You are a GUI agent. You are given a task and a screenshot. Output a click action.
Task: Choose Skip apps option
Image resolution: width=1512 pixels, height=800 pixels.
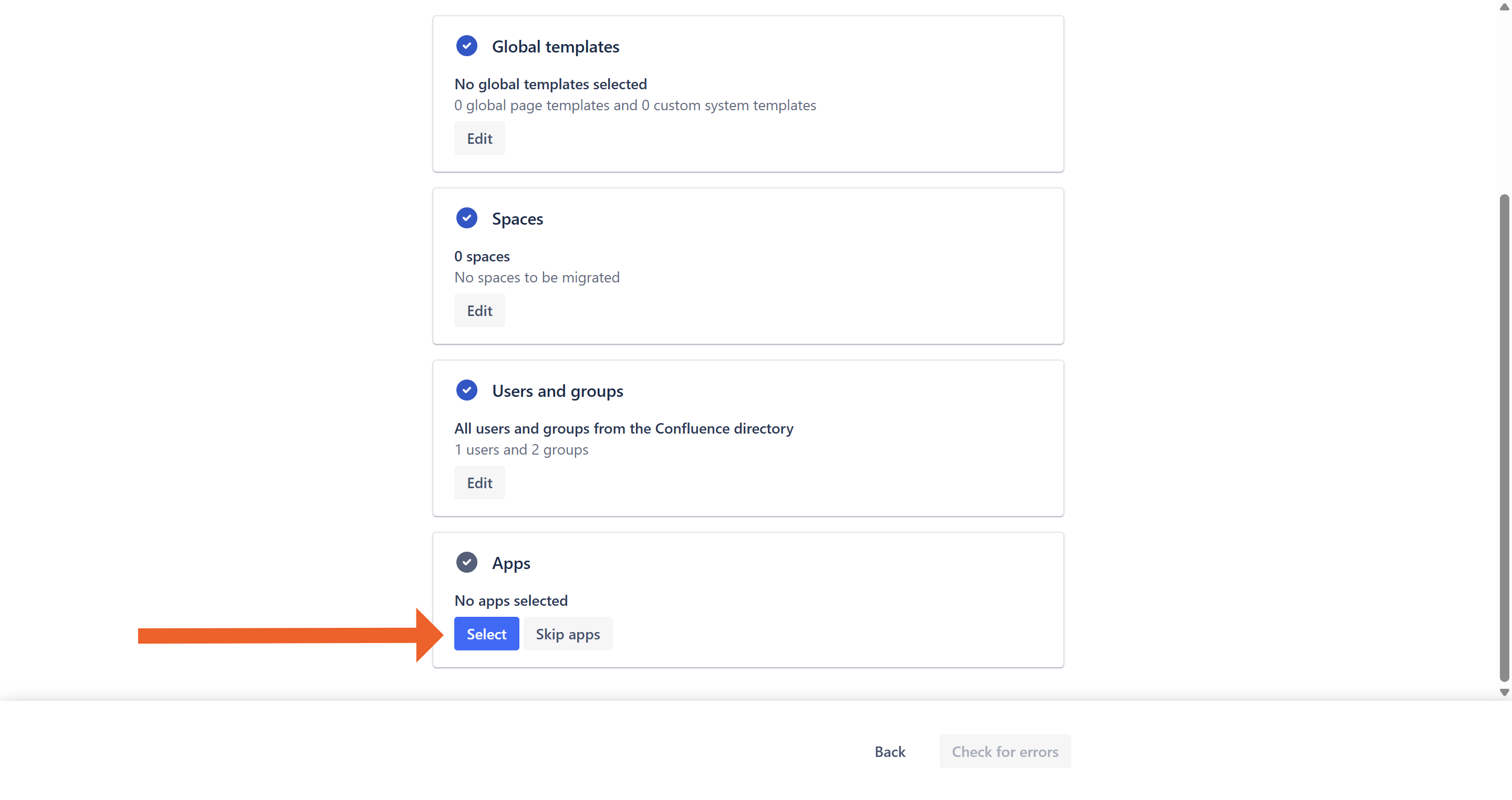point(567,634)
